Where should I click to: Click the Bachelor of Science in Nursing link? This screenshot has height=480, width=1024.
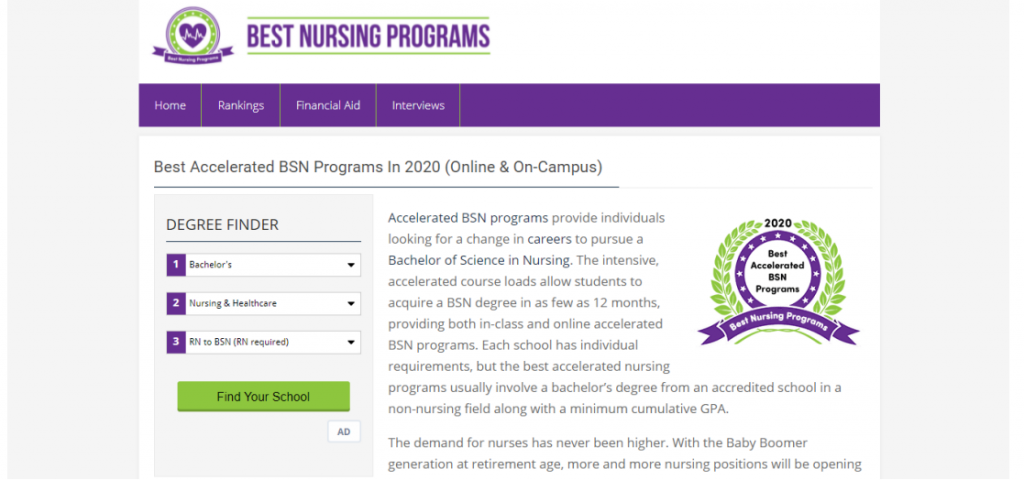[x=479, y=260]
